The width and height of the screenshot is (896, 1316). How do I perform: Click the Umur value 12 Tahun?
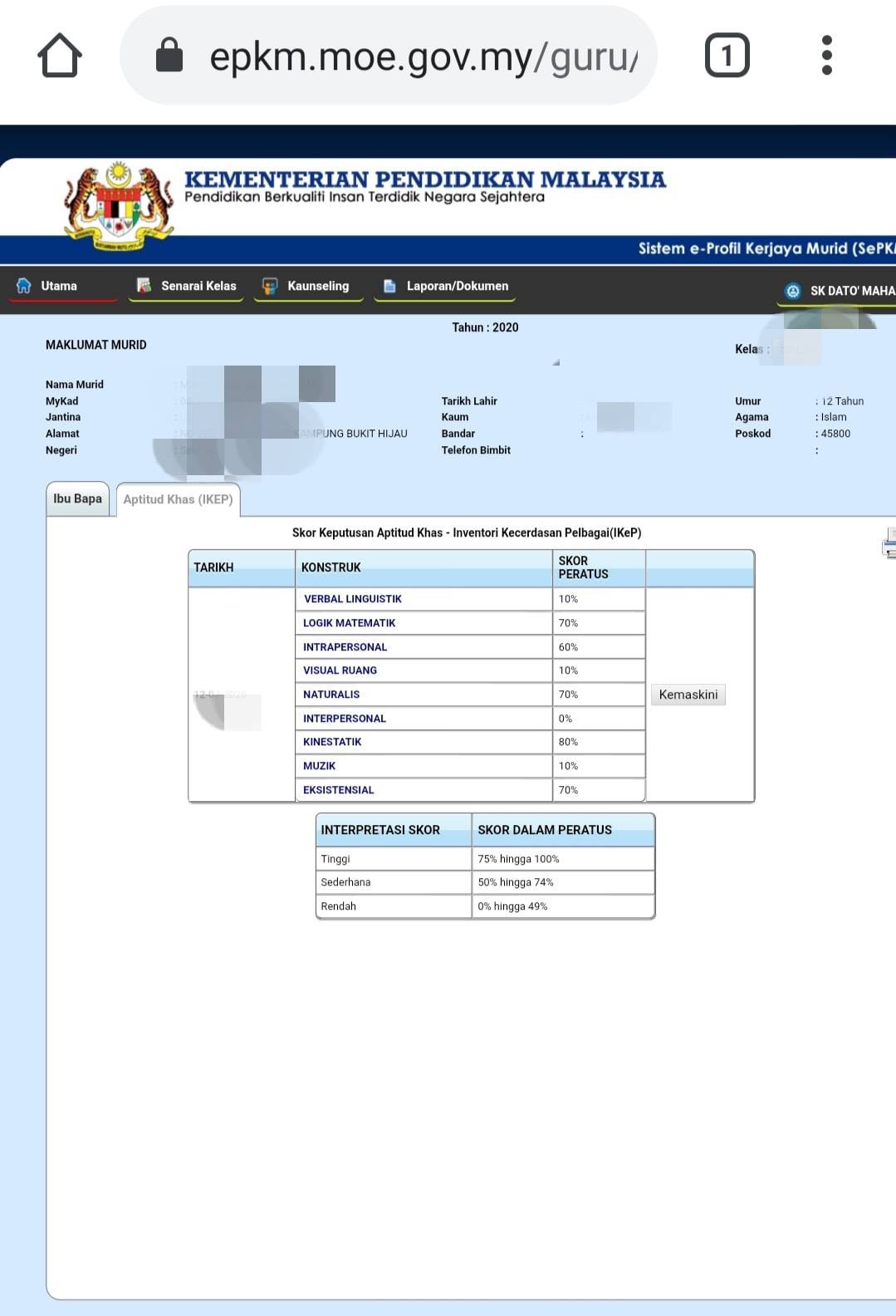tap(843, 401)
